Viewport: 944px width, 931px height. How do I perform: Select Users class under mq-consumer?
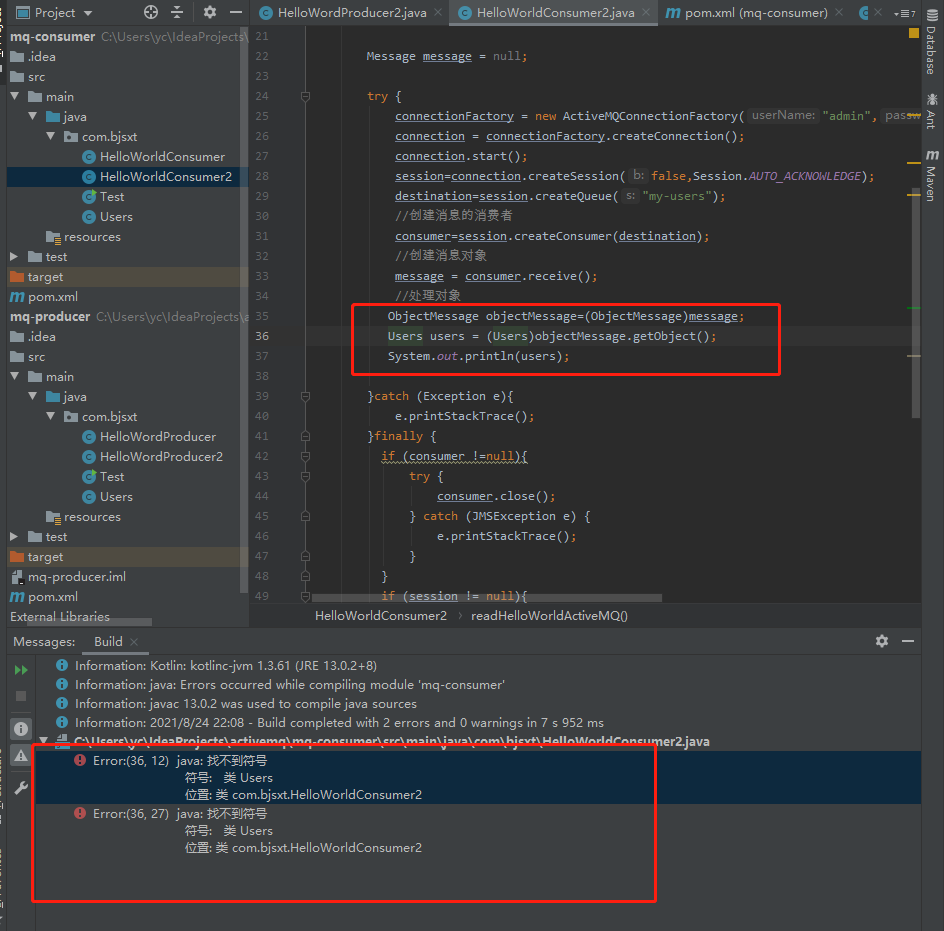point(116,216)
